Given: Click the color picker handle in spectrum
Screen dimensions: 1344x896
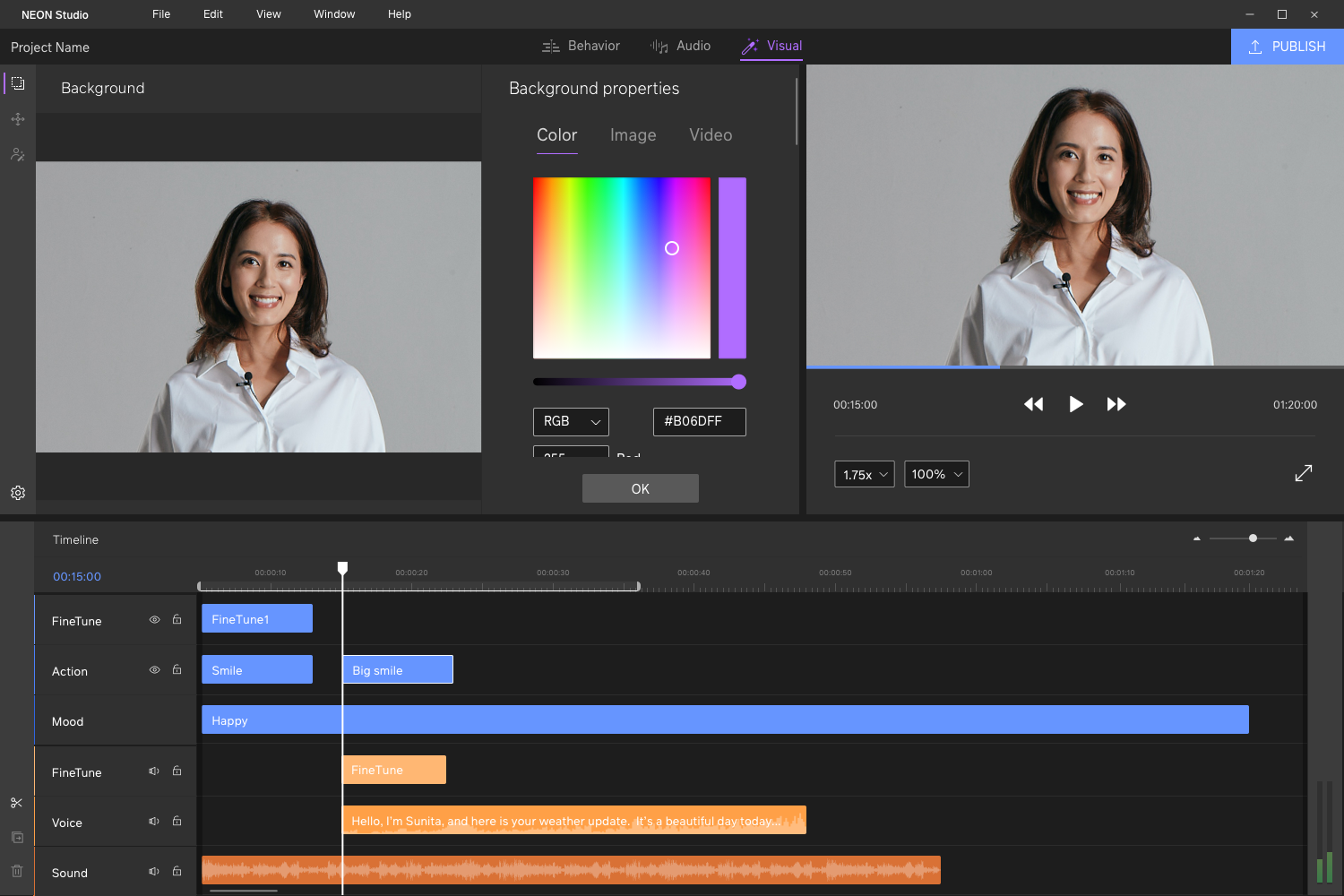Looking at the screenshot, I should pyautogui.click(x=672, y=248).
